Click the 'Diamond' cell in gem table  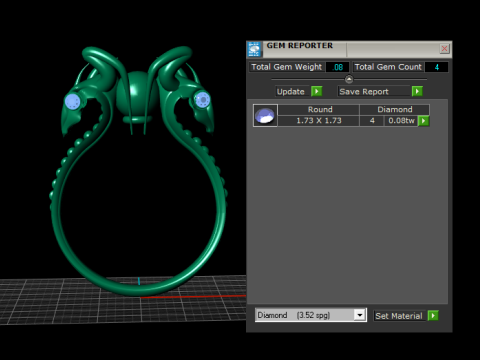395,110
